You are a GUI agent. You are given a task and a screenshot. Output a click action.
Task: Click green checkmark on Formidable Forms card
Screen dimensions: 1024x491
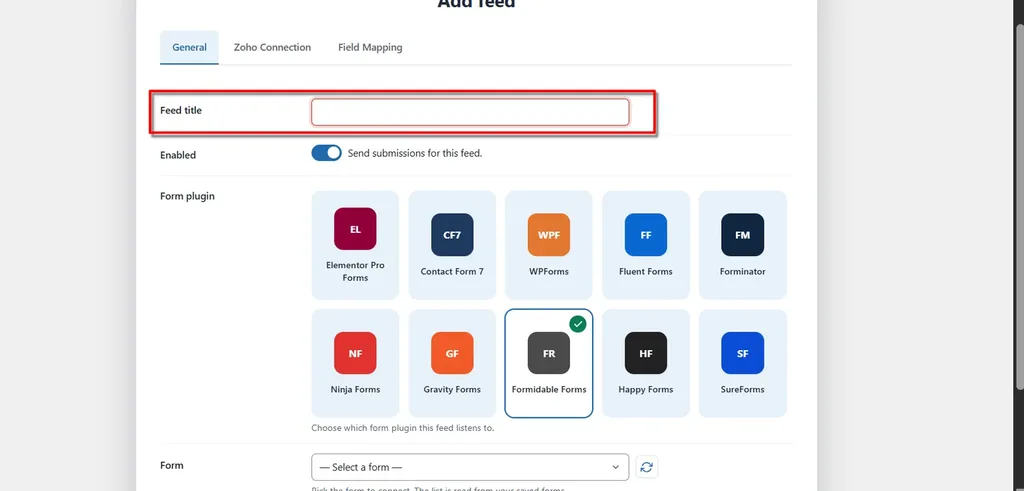coord(577,324)
